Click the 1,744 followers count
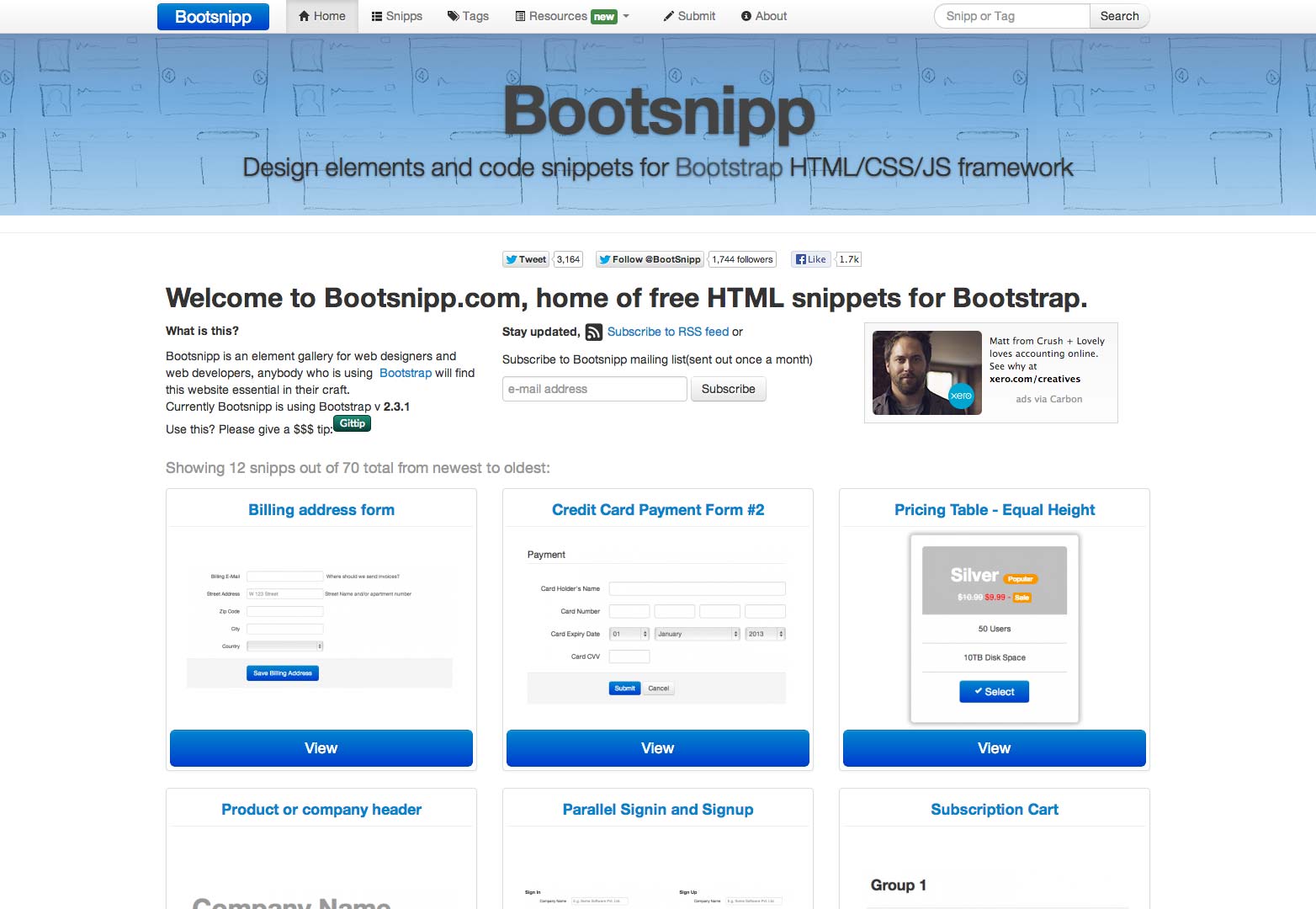This screenshot has height=909, width=1316. (x=742, y=259)
